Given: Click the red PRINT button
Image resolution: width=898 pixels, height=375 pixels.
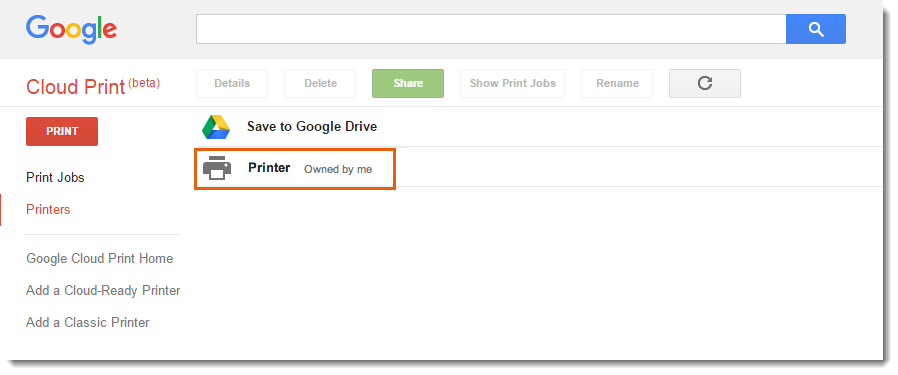Looking at the screenshot, I should (x=62, y=131).
